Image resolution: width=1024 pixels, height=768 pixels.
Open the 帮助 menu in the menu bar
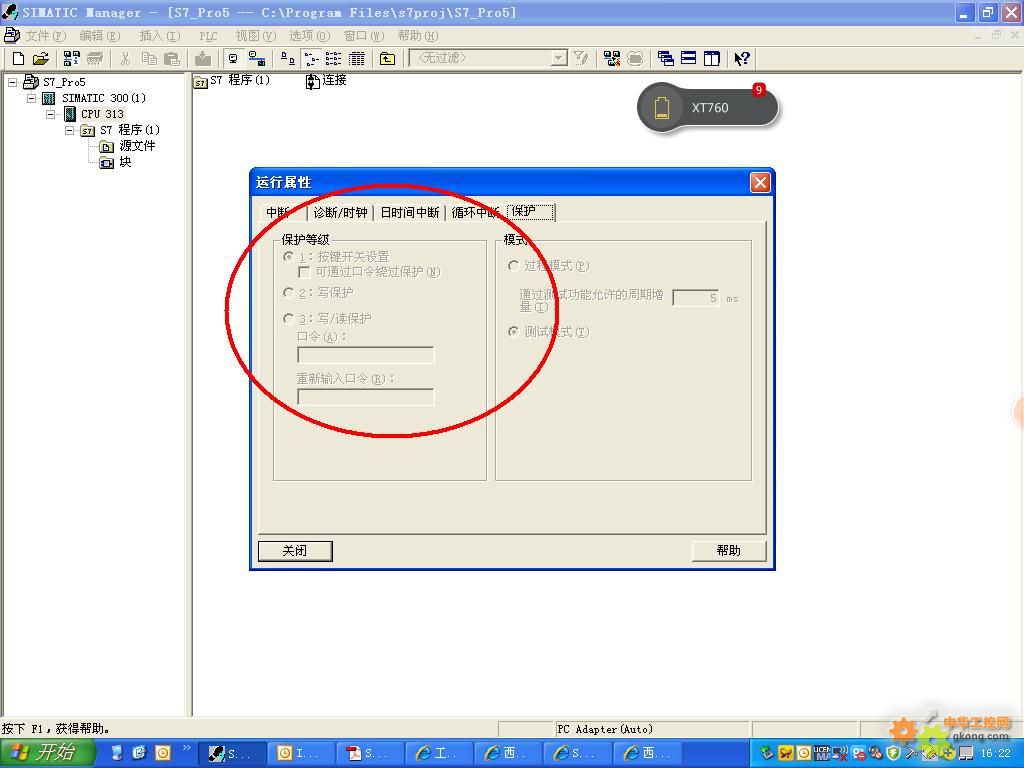(417, 35)
